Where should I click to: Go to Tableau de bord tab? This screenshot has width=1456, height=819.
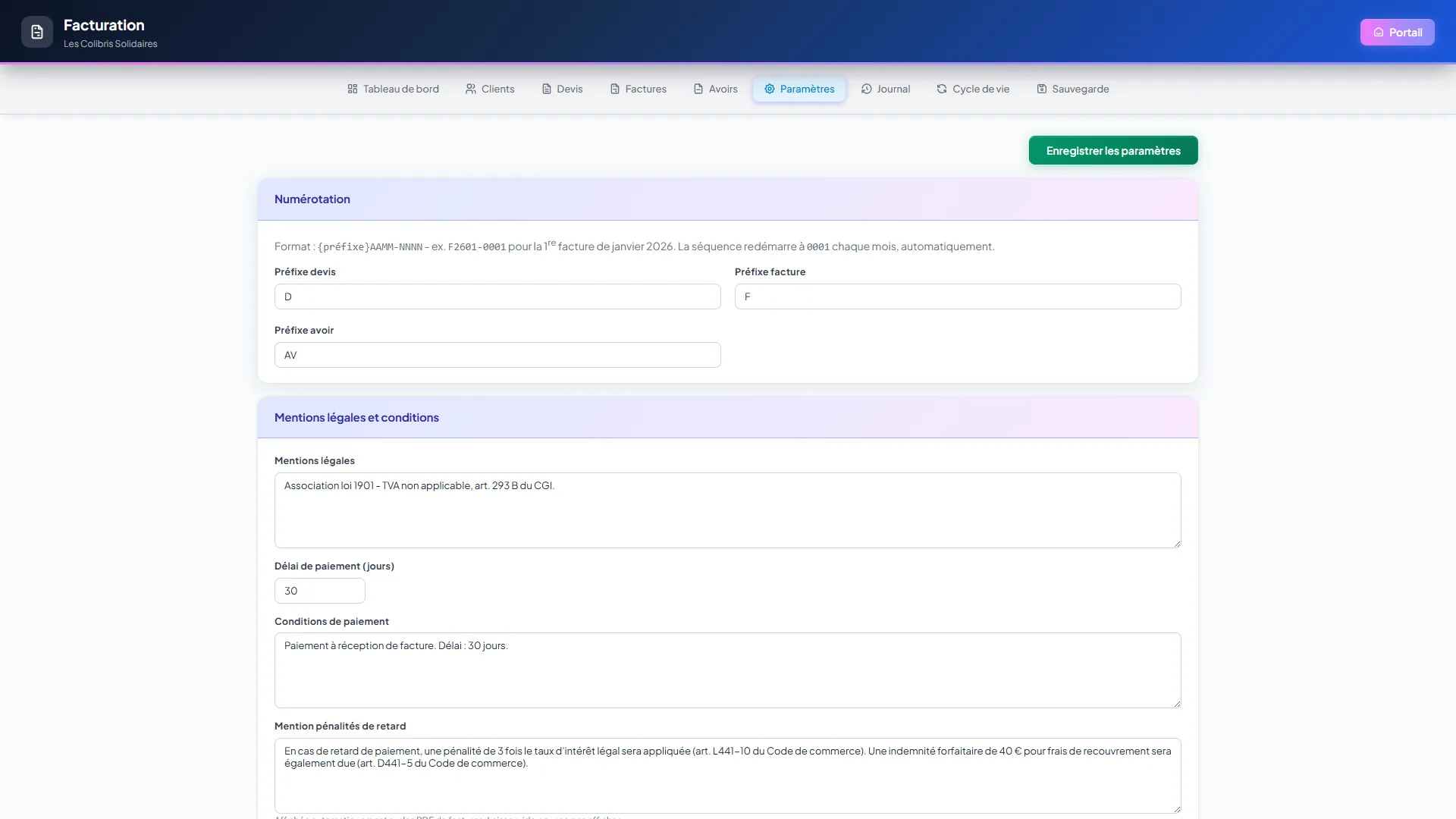[393, 89]
